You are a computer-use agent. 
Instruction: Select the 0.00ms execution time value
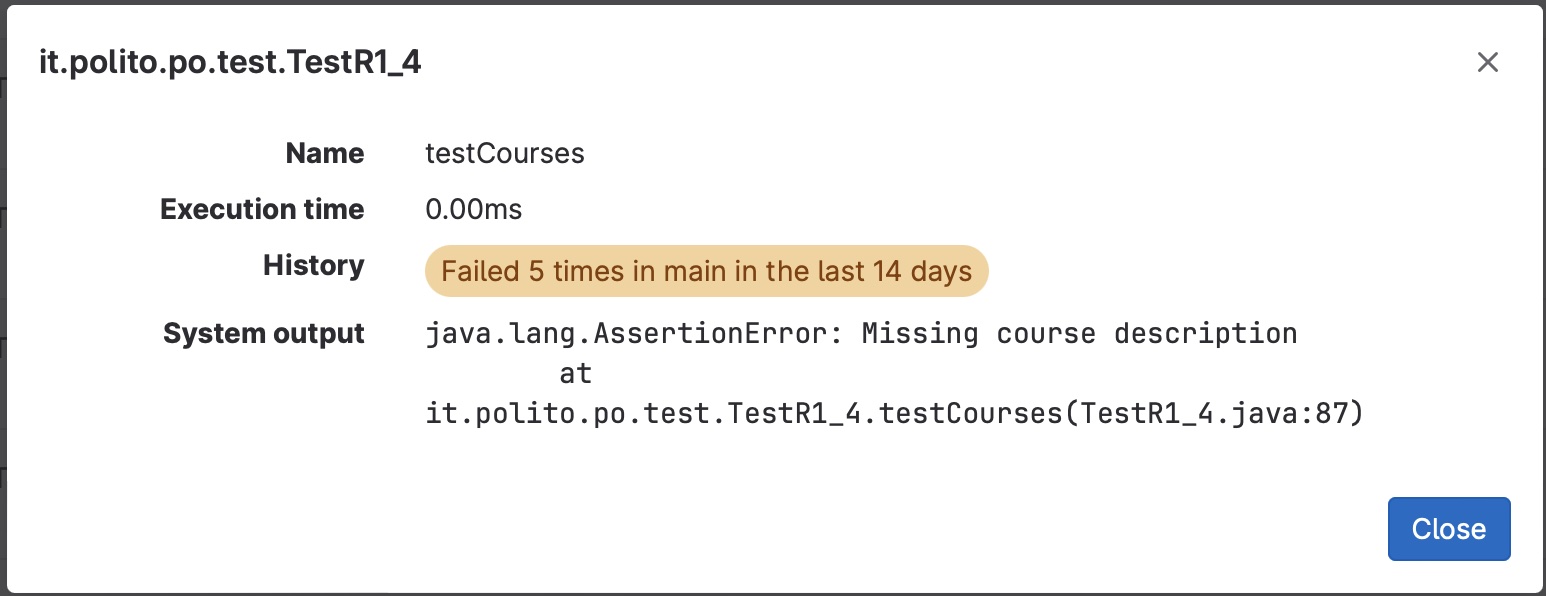[474, 209]
